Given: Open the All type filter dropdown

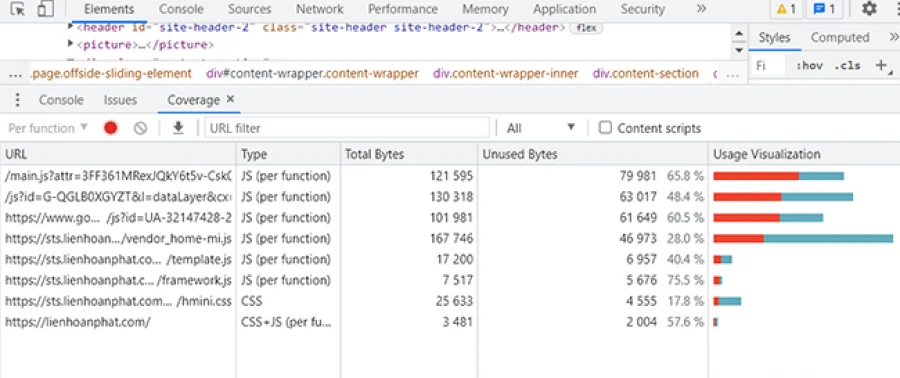Looking at the screenshot, I should pyautogui.click(x=541, y=128).
